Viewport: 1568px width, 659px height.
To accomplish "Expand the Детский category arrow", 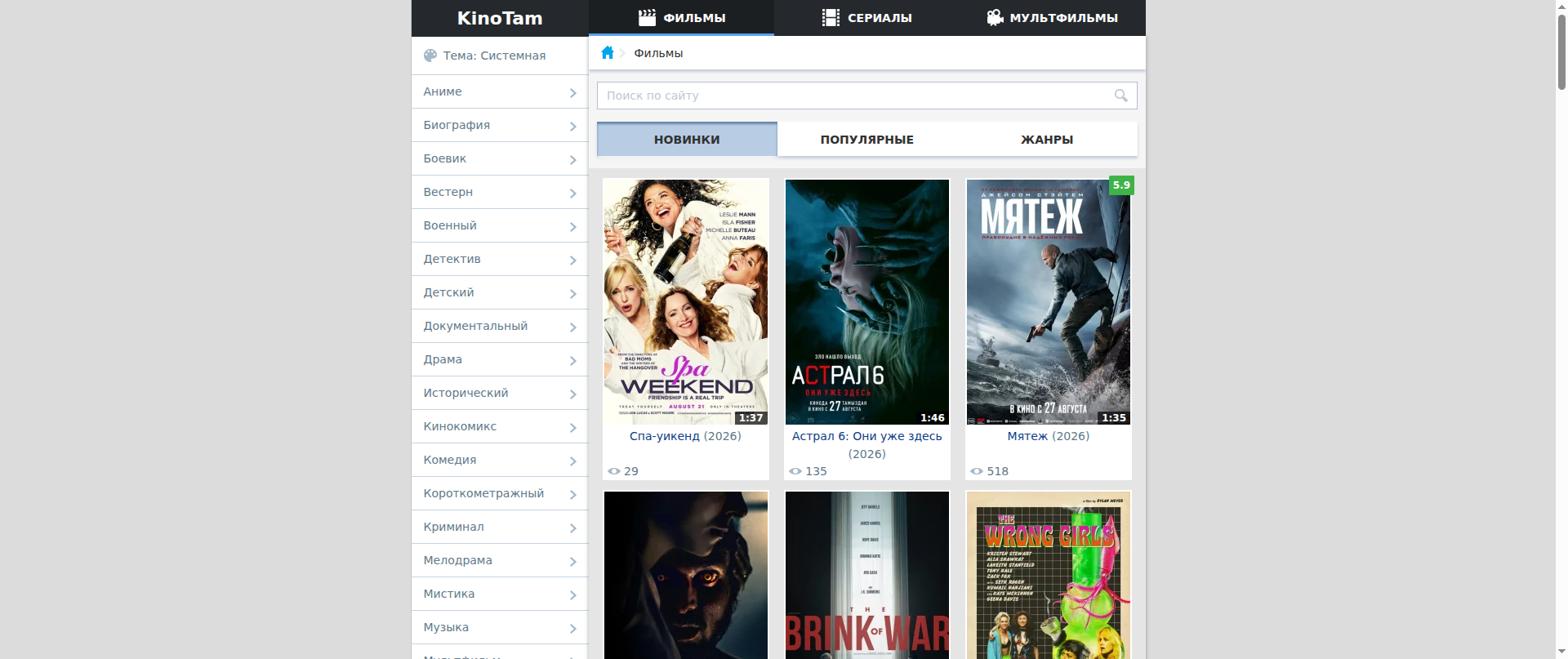I will coord(572,293).
